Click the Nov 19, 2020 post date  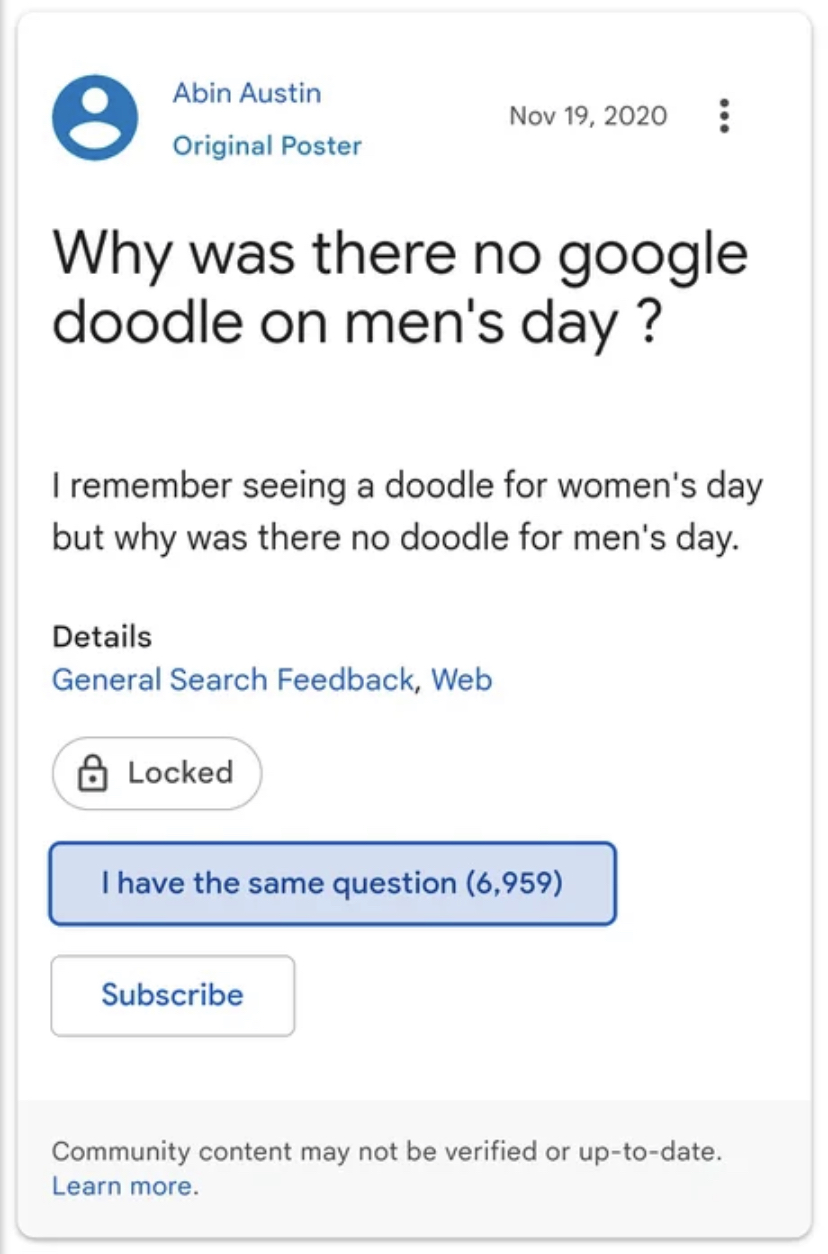coord(587,116)
